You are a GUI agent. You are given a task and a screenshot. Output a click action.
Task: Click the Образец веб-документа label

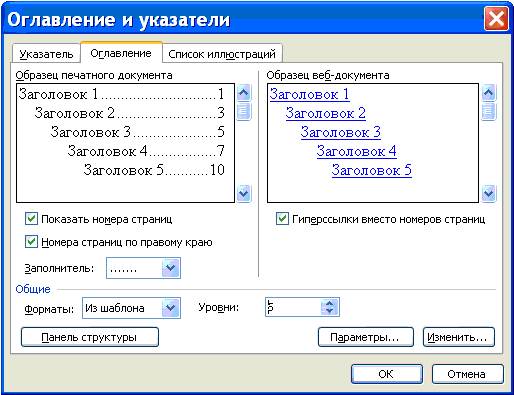(328, 75)
